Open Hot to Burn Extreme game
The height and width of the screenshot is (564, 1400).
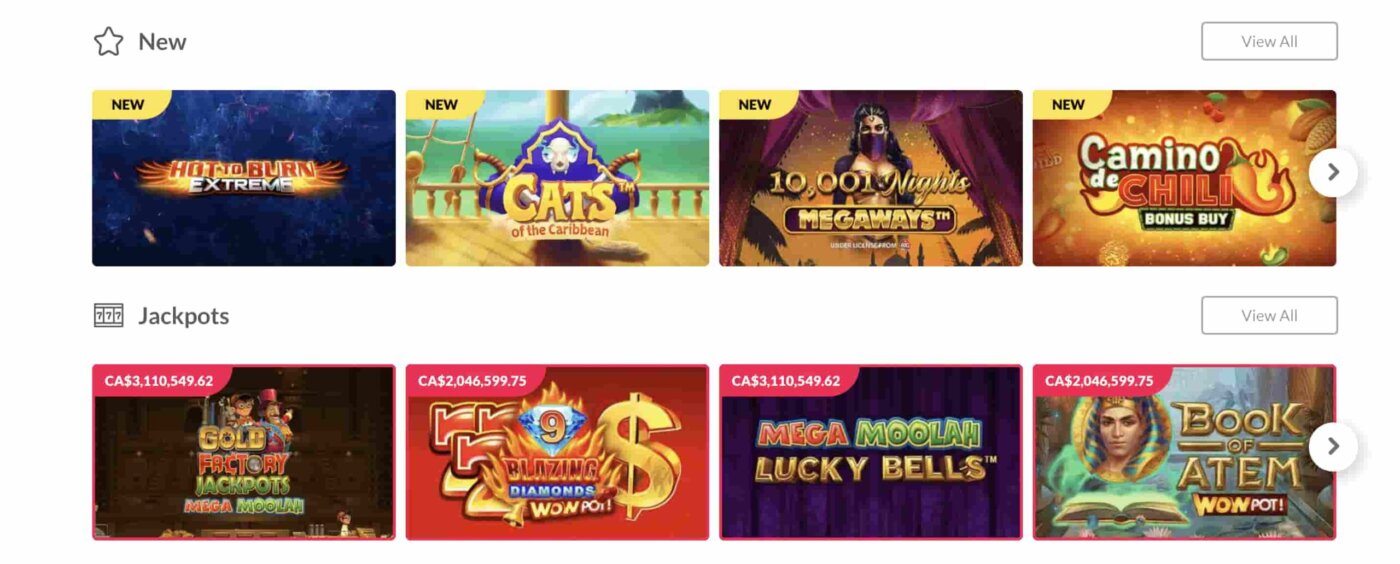244,178
